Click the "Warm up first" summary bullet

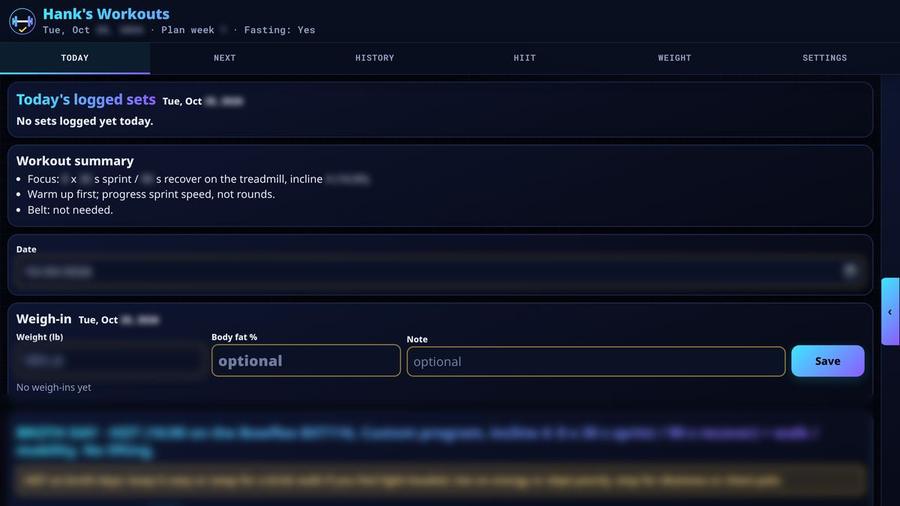(x=151, y=194)
